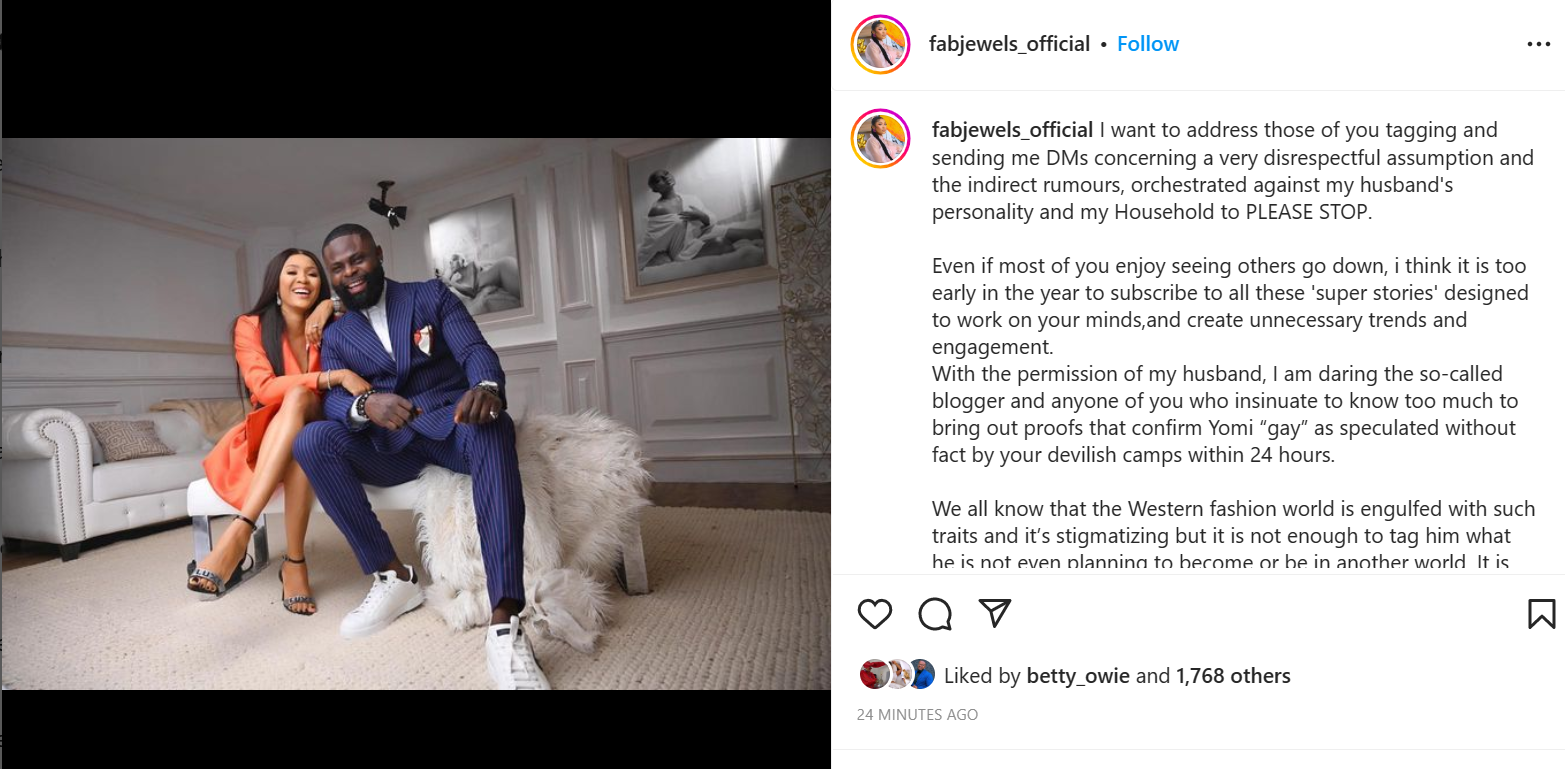
Task: Like the post with the heart icon
Action: point(875,613)
